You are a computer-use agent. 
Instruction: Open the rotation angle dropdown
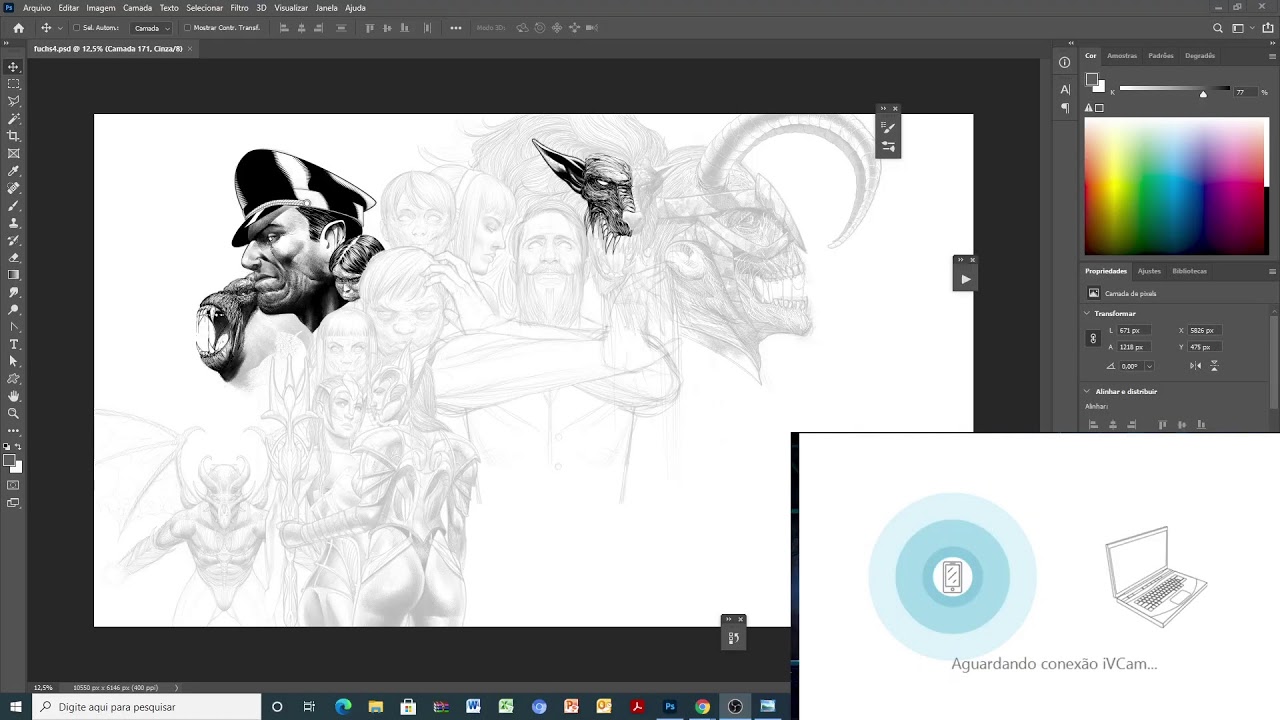[1149, 366]
